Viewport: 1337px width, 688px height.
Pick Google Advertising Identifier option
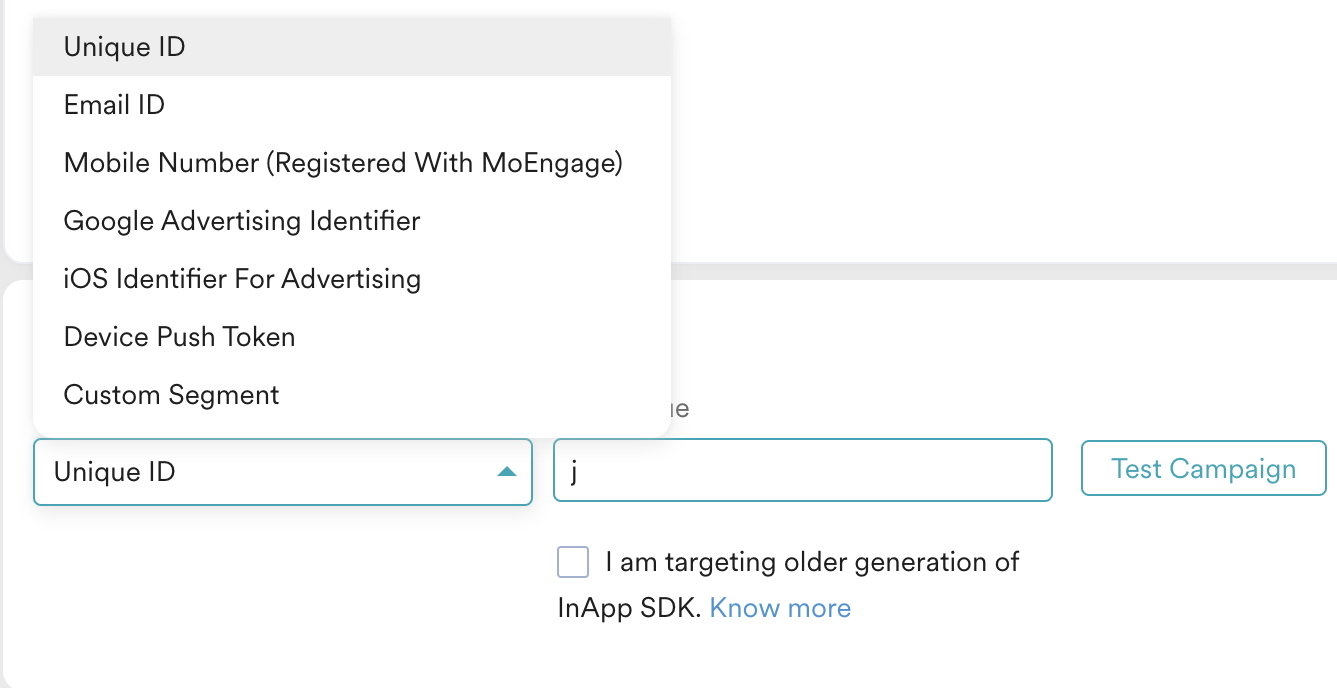point(241,221)
